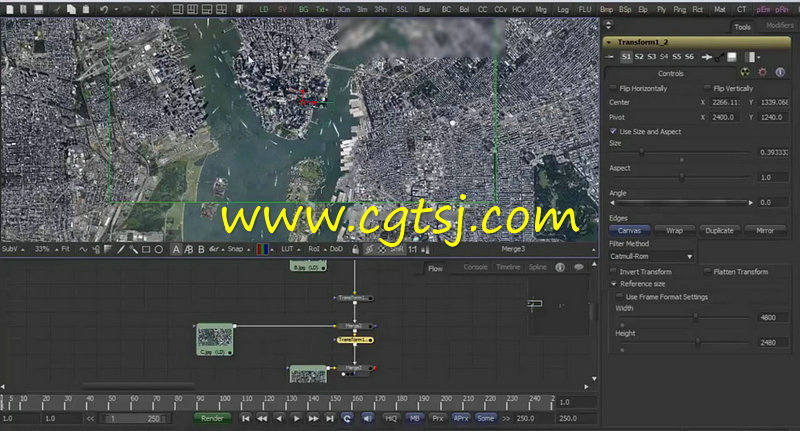Add a Blur tool from toolbar
The width and height of the screenshot is (800, 431).
[x=424, y=10]
